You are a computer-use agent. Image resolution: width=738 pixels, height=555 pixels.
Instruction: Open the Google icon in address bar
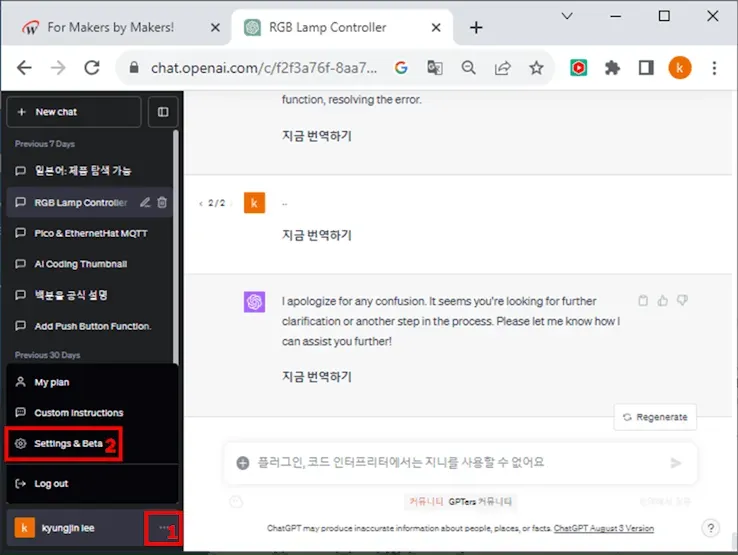pos(401,68)
